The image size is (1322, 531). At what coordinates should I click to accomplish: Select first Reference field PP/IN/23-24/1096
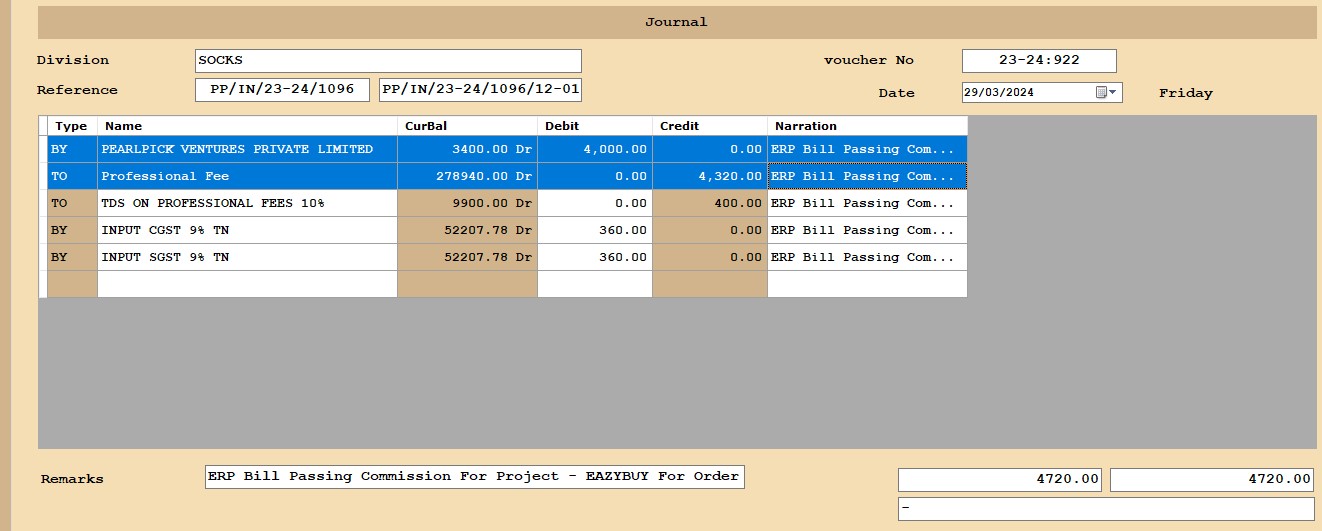(282, 90)
